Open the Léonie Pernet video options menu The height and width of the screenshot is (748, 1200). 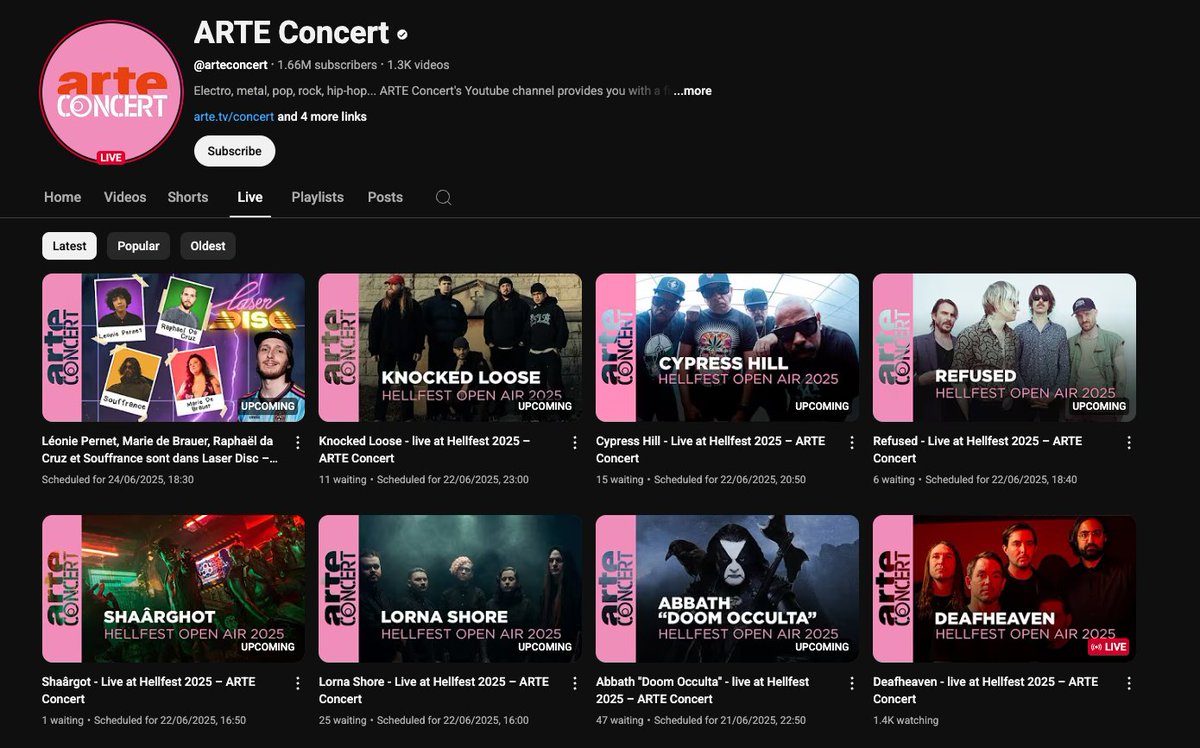point(297,441)
